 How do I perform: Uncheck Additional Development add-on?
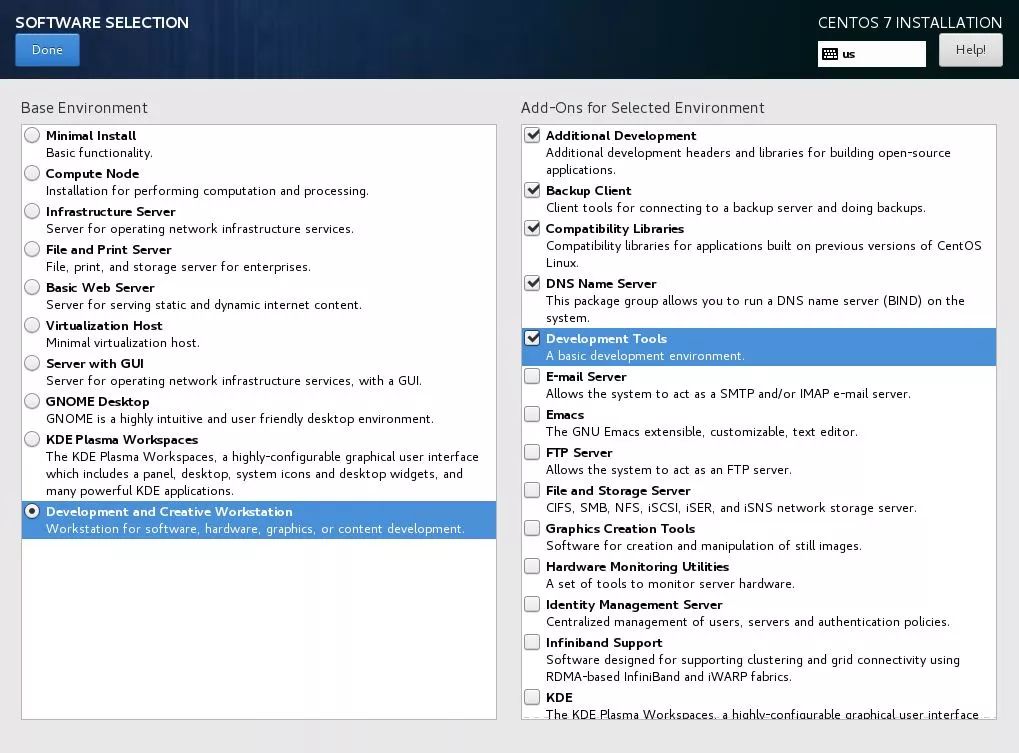point(533,136)
